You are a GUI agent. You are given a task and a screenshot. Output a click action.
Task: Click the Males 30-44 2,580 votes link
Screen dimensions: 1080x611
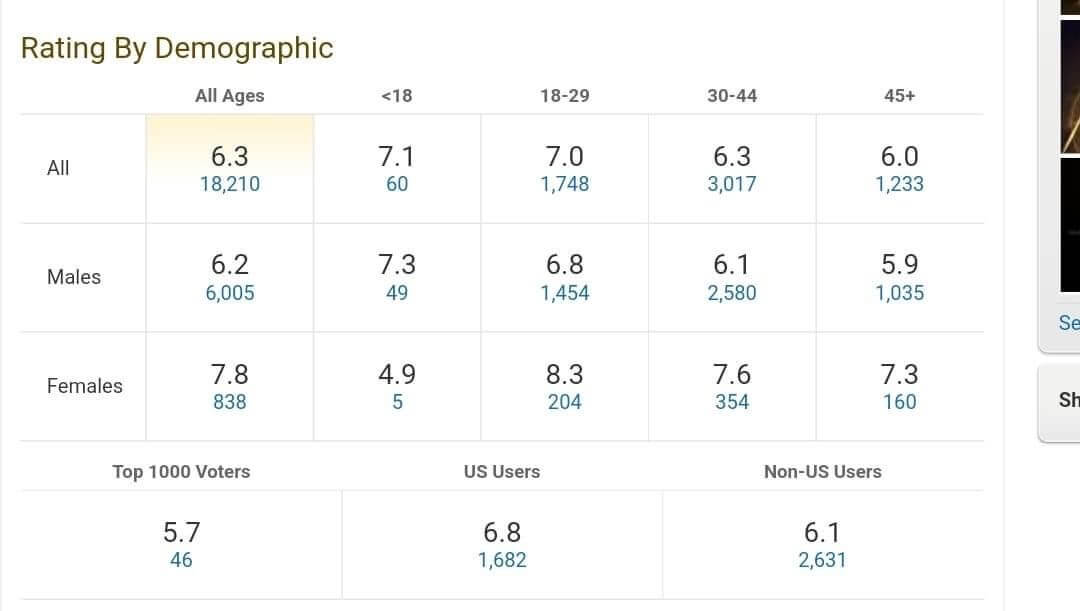(x=731, y=293)
